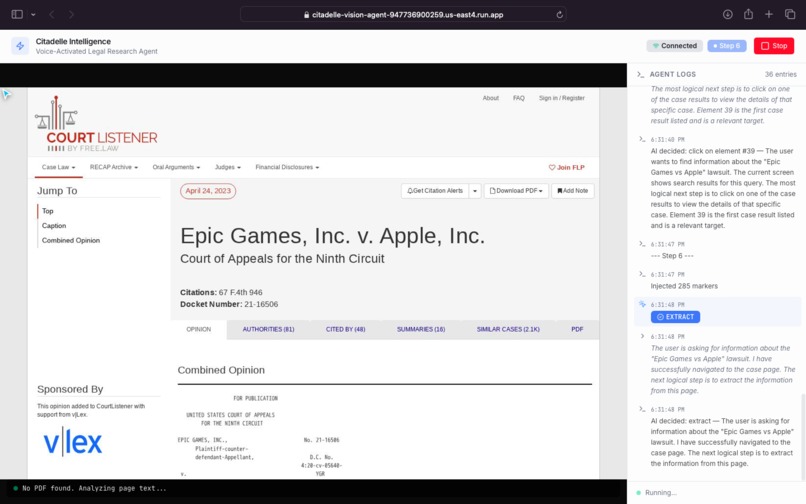The image size is (806, 504).
Task: Go back with browser back arrow
Action: [51, 14]
